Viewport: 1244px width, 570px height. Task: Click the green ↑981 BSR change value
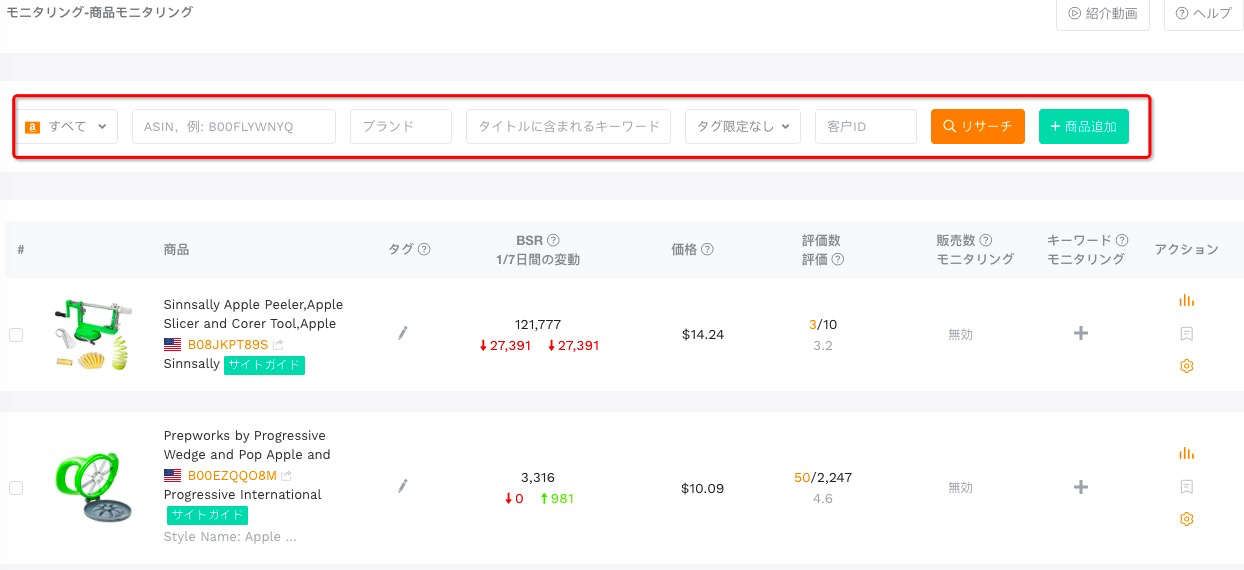[x=556, y=498]
